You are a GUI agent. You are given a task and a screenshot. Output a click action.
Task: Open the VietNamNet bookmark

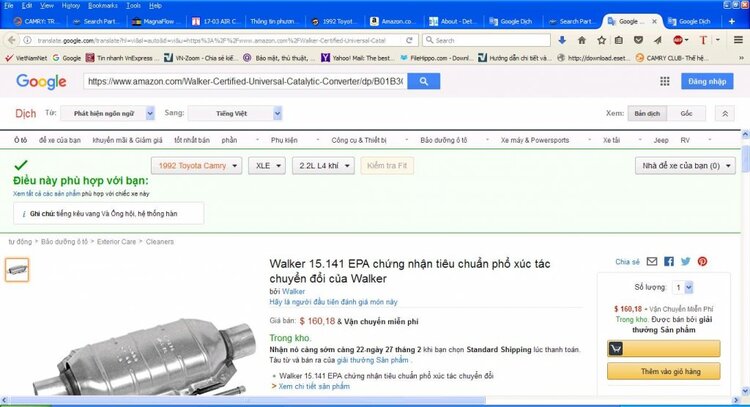click(x=26, y=58)
